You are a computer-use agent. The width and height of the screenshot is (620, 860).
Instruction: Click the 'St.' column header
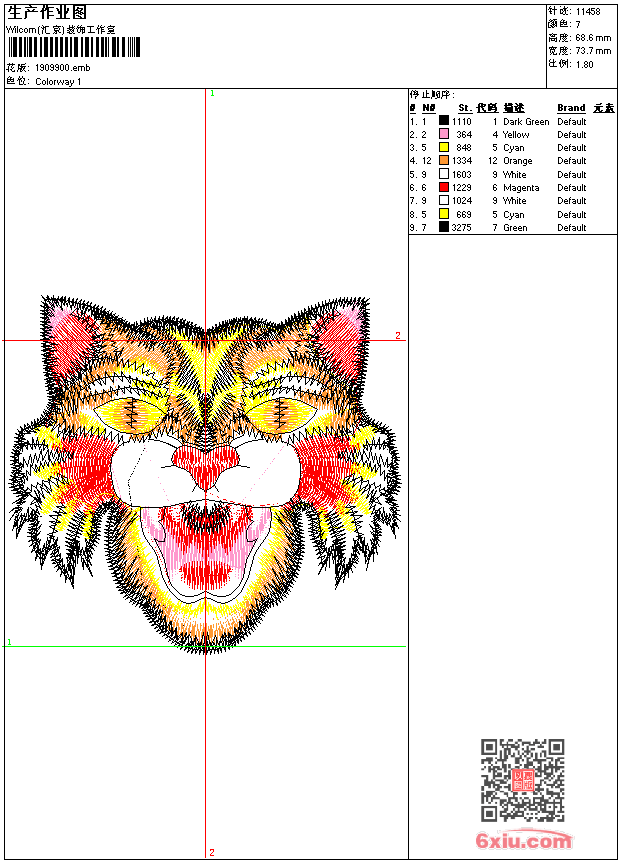(465, 108)
